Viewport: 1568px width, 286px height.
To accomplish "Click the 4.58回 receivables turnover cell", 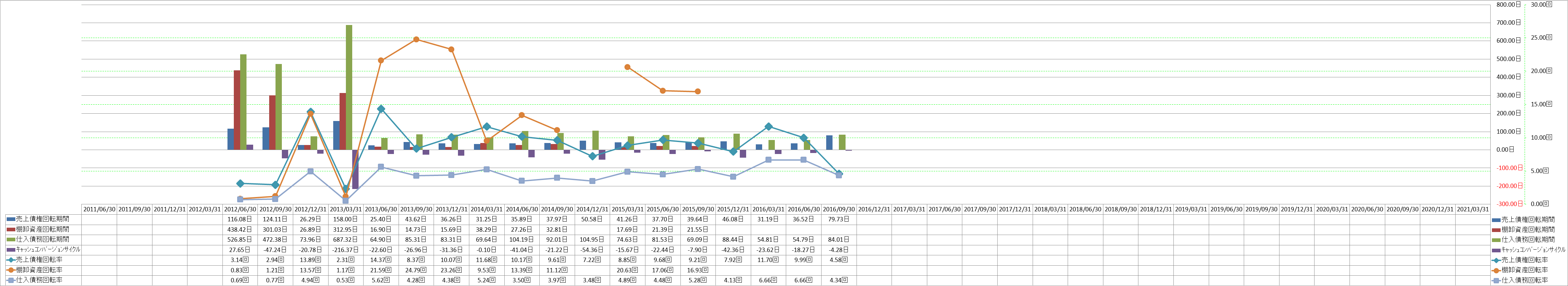I will (x=839, y=260).
